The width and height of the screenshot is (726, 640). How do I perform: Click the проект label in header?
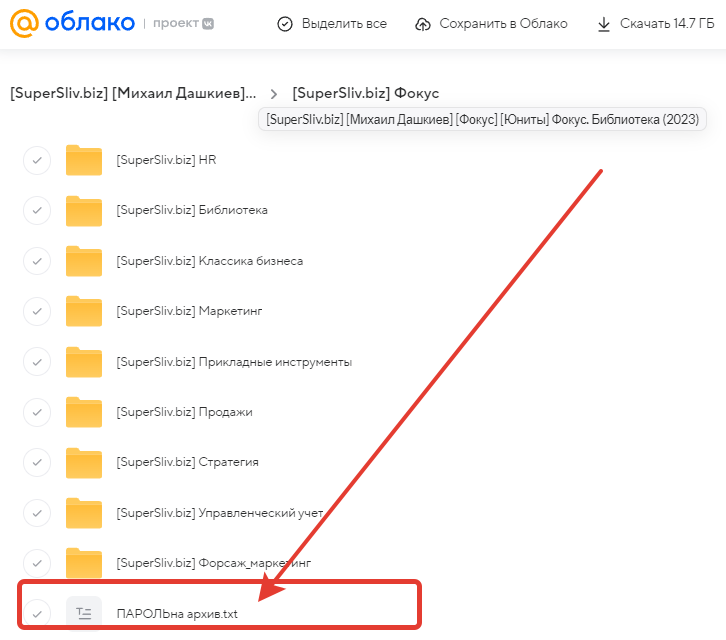[x=175, y=23]
